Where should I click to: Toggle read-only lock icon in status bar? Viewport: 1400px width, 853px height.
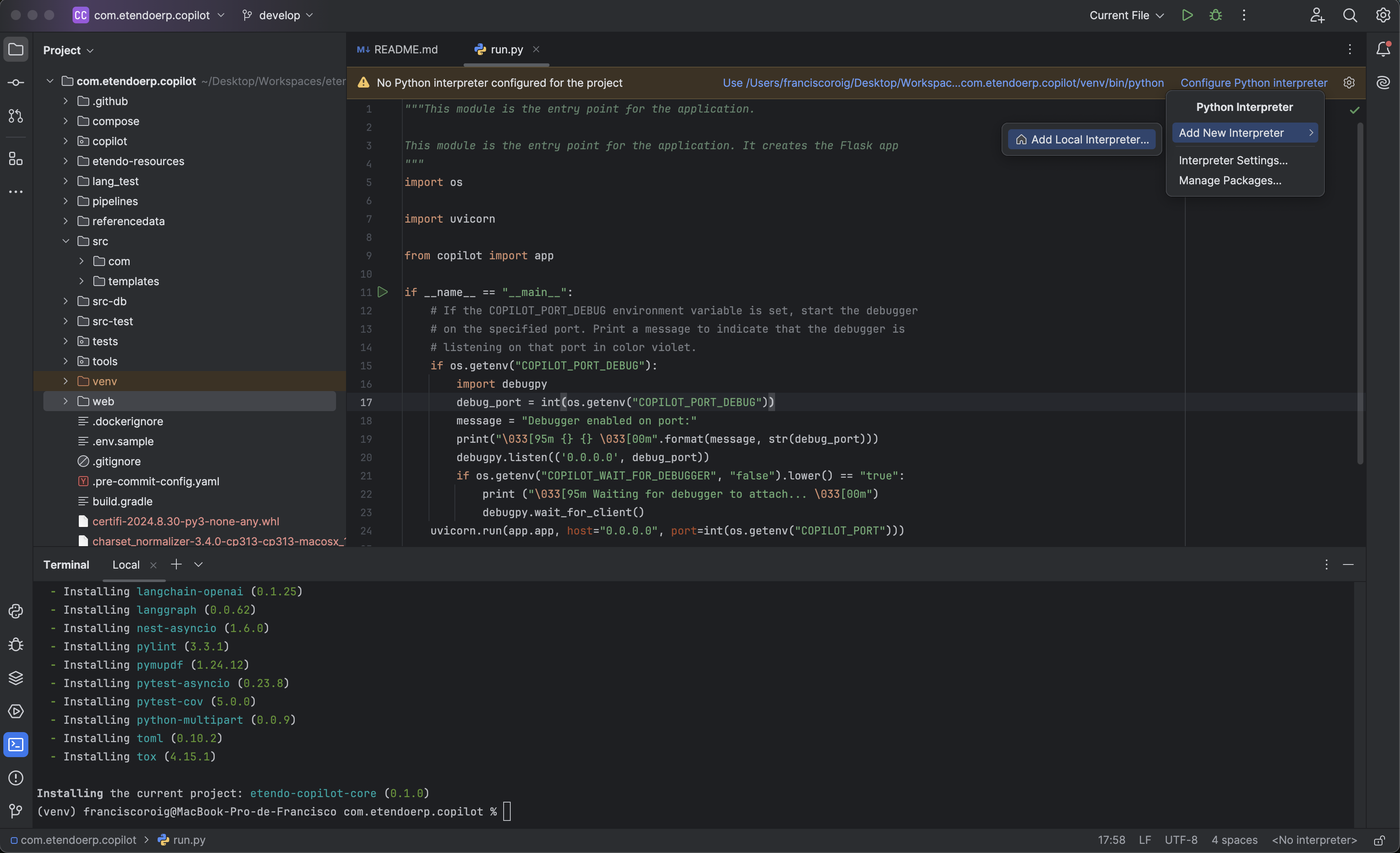(1379, 840)
